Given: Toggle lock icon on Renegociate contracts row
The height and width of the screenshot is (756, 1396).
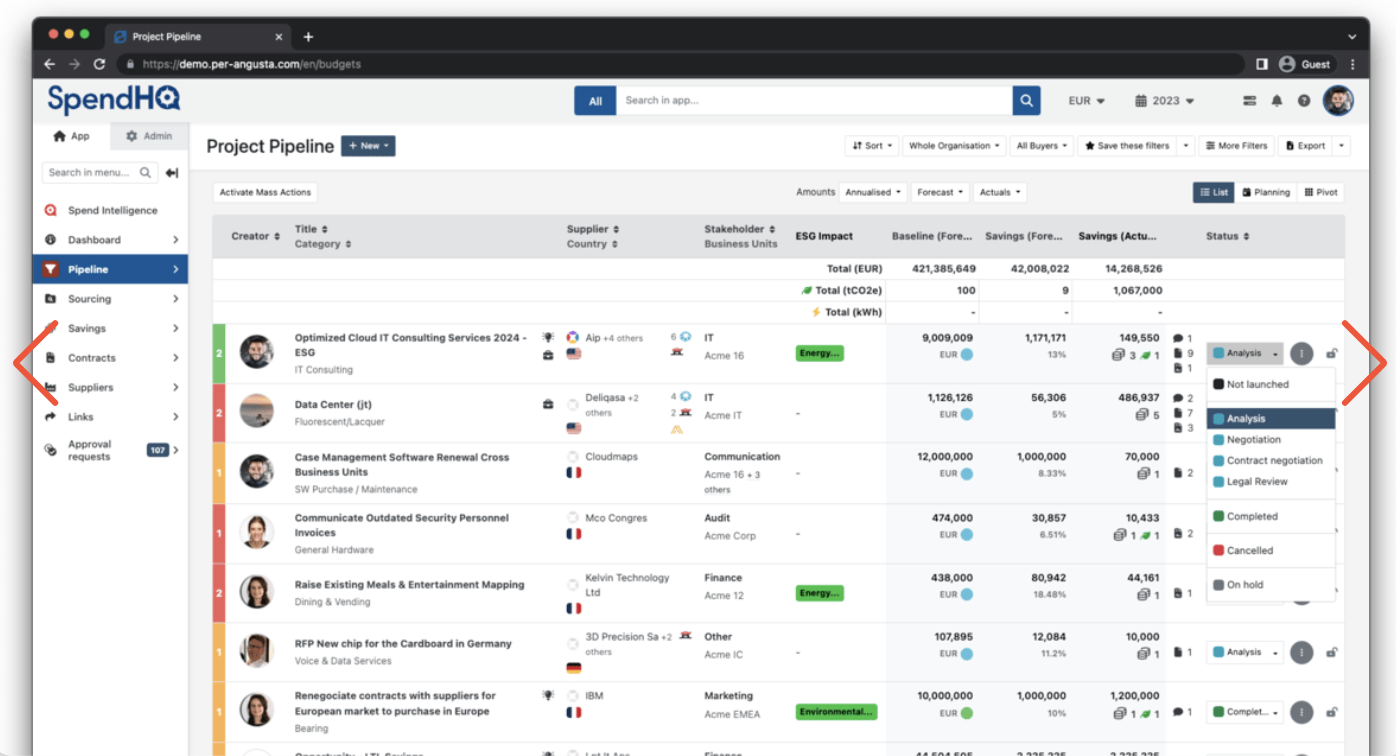Looking at the screenshot, I should [1332, 712].
